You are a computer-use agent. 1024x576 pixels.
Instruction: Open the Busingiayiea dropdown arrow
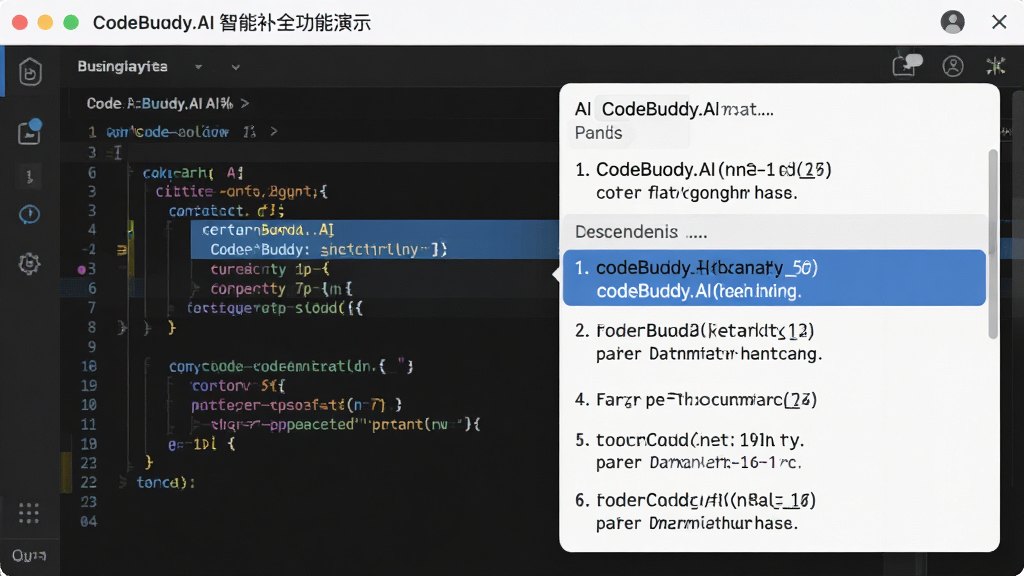[199, 67]
